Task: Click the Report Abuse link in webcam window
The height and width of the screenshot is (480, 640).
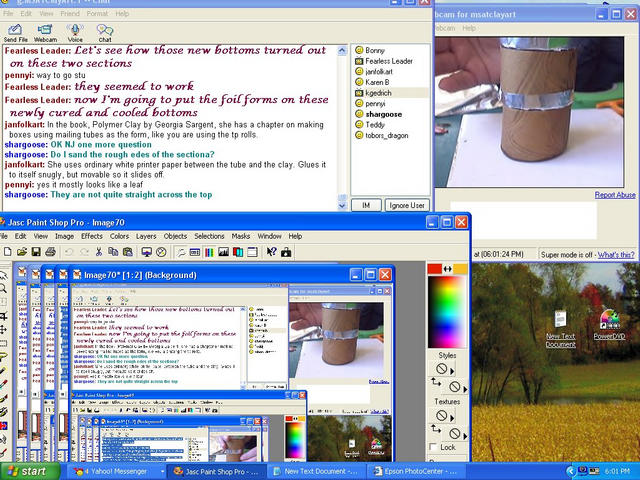Action: click(615, 195)
